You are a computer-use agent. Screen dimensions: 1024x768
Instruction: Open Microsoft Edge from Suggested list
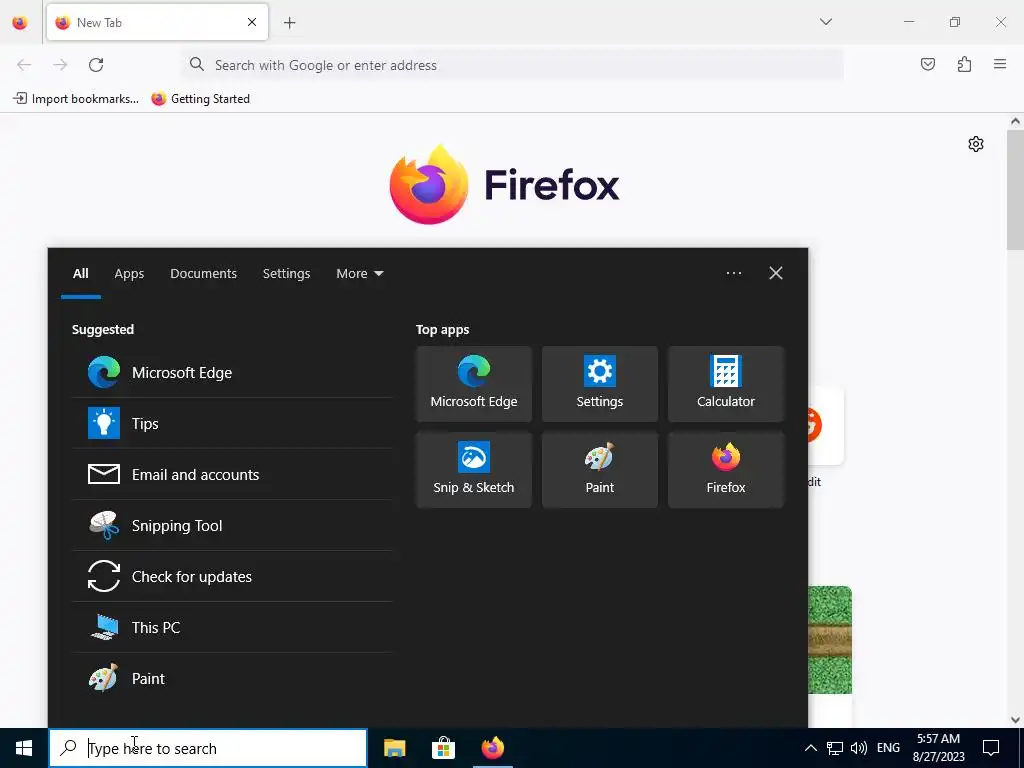click(x=232, y=372)
